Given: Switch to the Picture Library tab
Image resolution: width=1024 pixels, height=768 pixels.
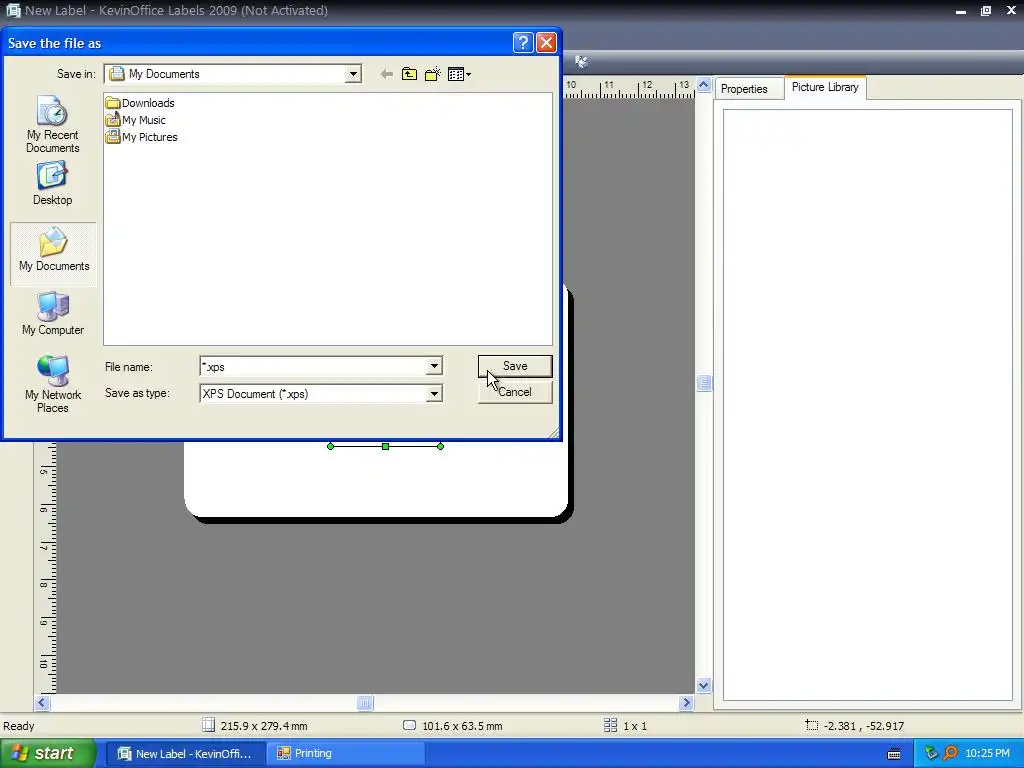Looking at the screenshot, I should pyautogui.click(x=825, y=87).
